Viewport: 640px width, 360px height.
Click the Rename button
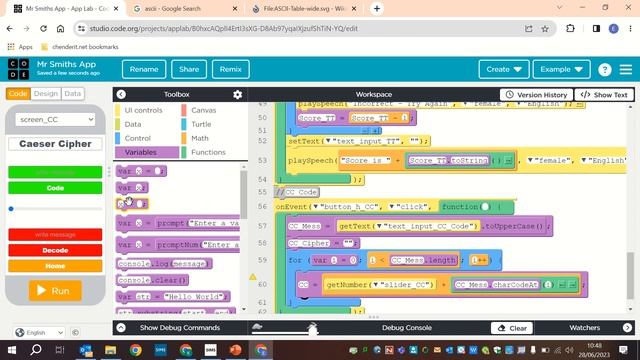pos(144,69)
